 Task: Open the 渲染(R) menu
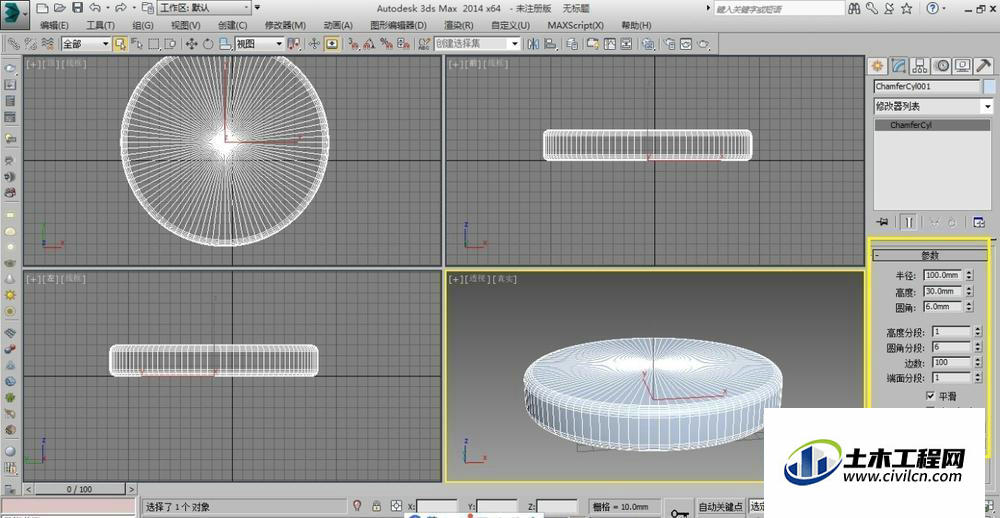coord(459,26)
